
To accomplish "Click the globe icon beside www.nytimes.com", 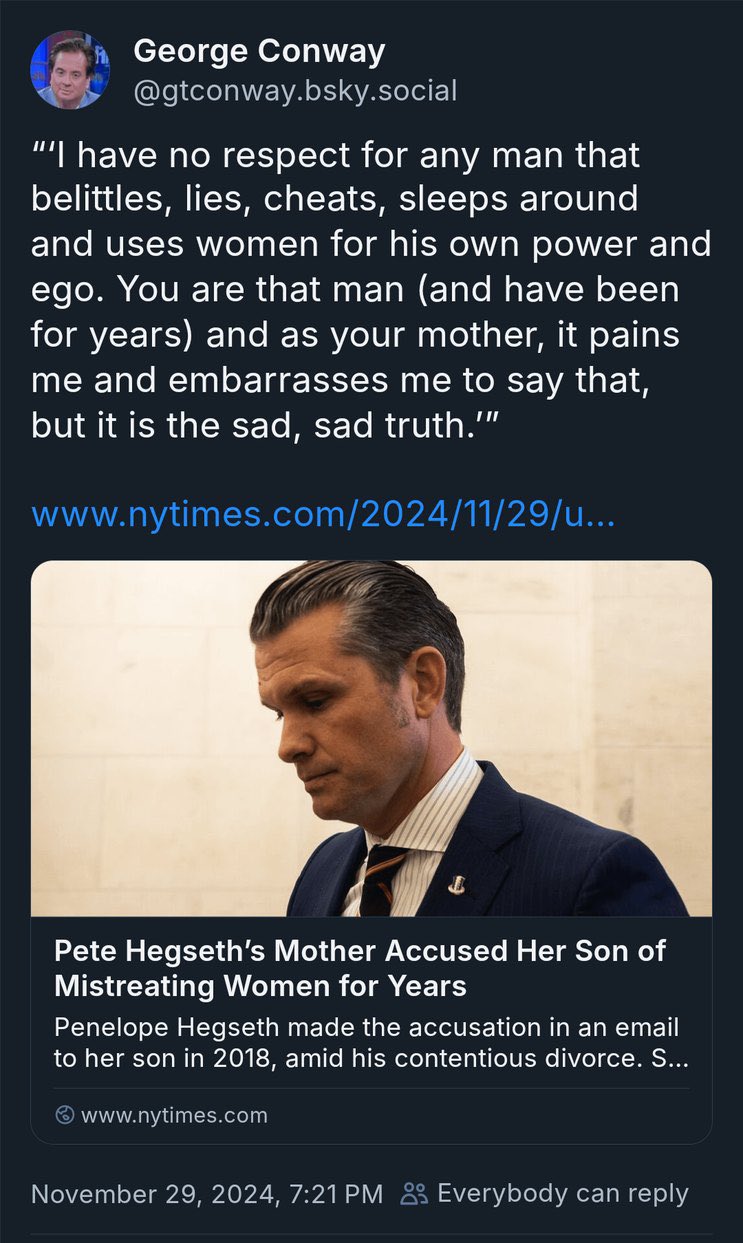I will tap(65, 1115).
